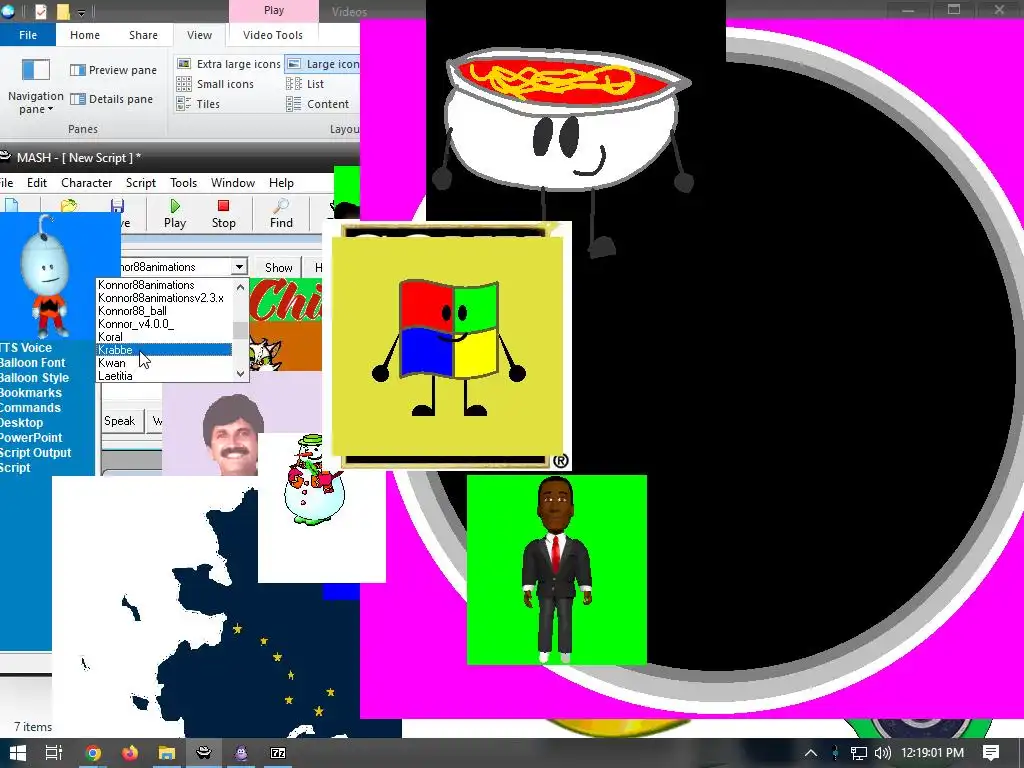Click the snowman character

pos(313,481)
